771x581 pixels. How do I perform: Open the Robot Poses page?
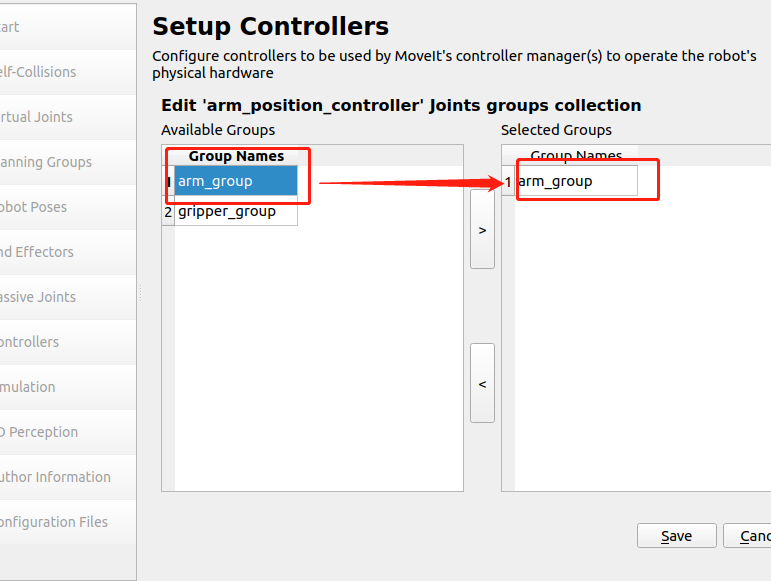[x=60, y=207]
